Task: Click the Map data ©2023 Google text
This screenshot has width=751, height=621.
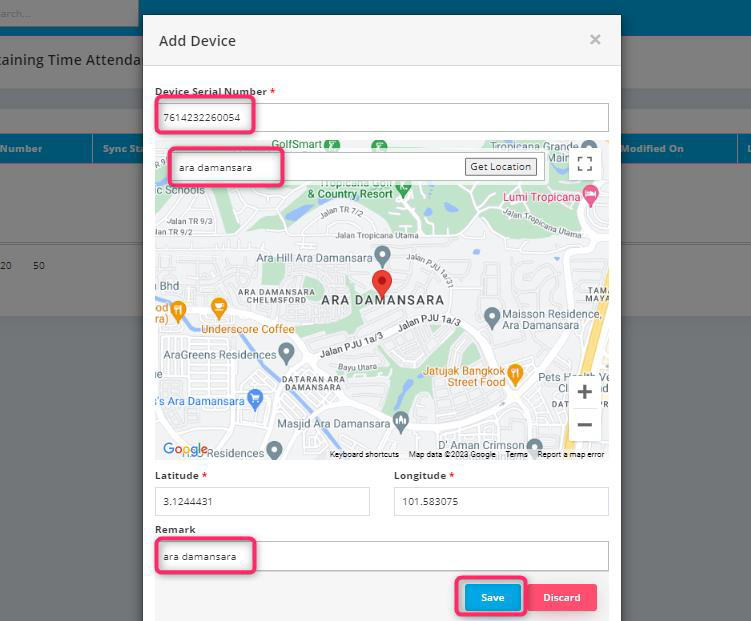Action: coord(452,454)
